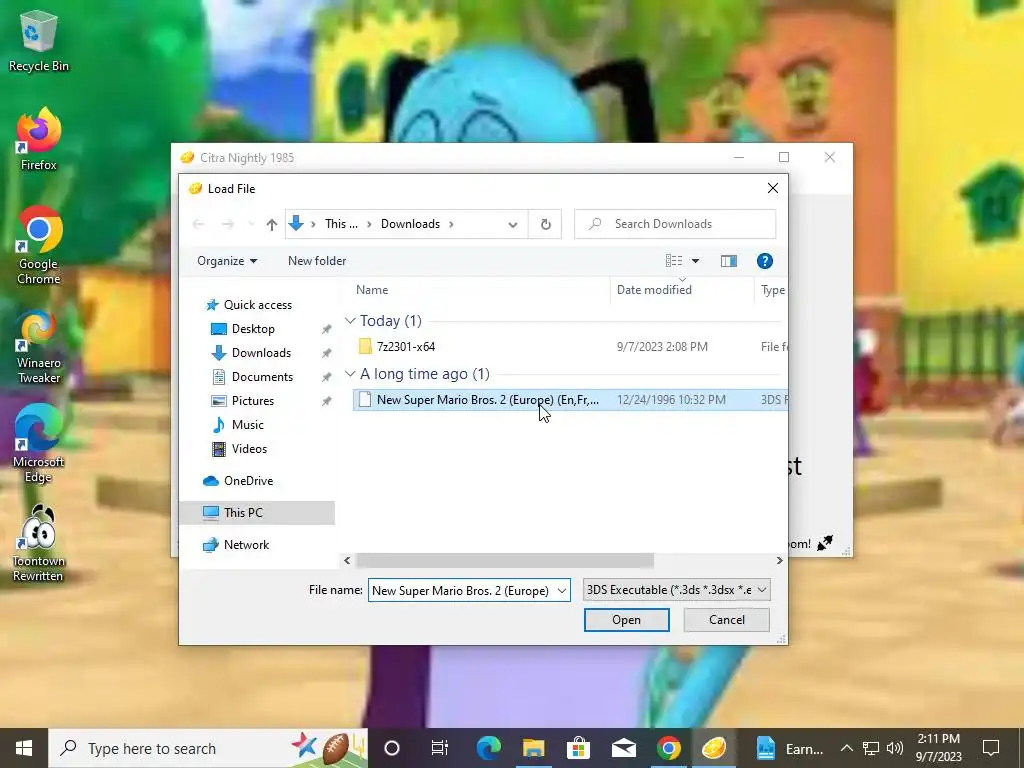
Task: Close the Load File dialog
Action: (773, 188)
